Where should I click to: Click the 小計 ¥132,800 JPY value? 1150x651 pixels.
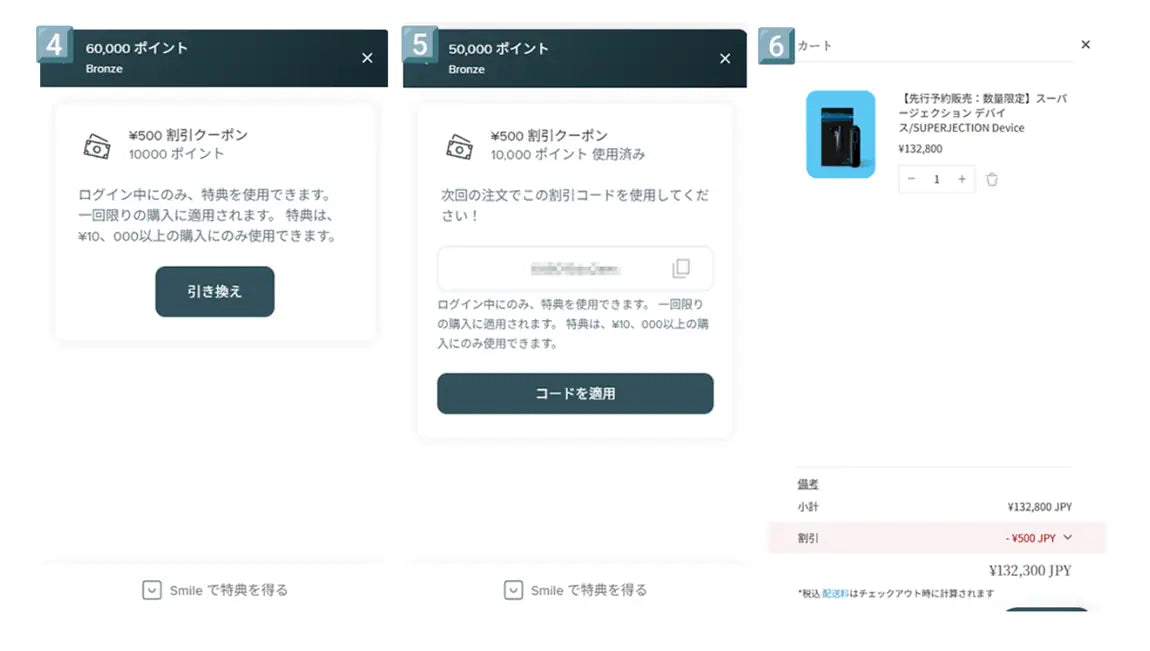[x=1039, y=507]
